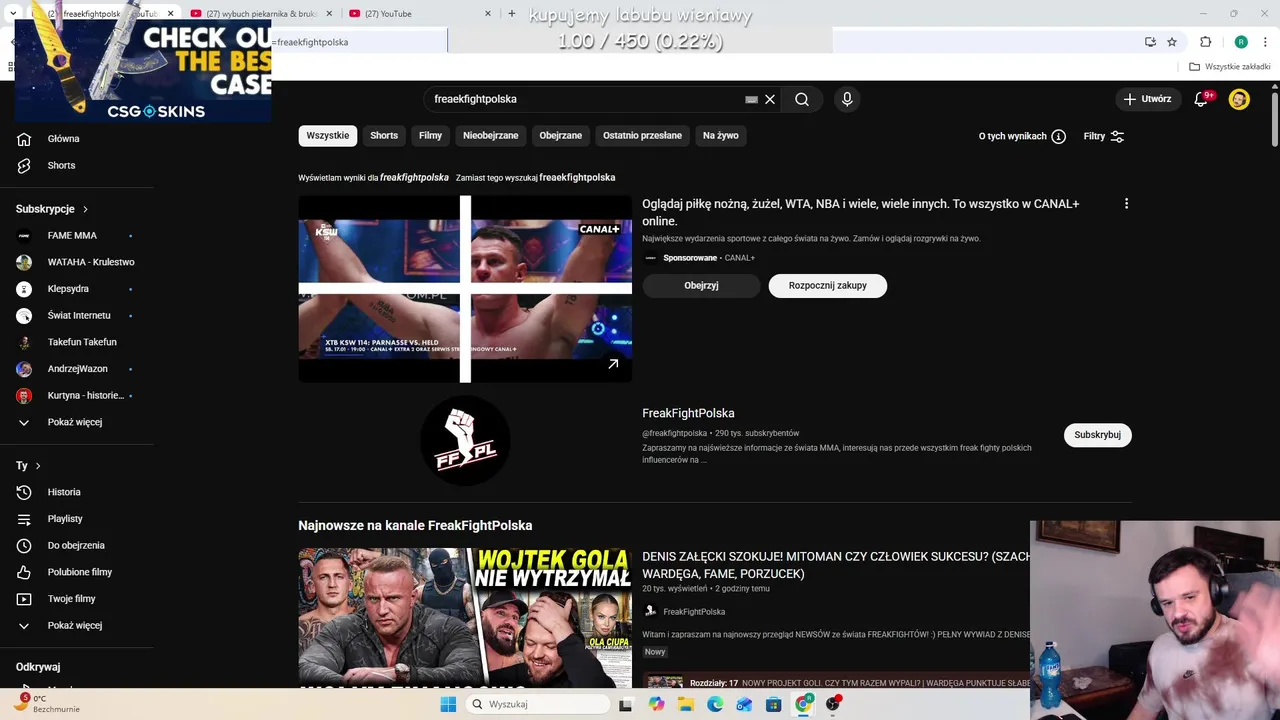Open the YouTube account avatar menu
The width and height of the screenshot is (1280, 720).
tap(1239, 99)
